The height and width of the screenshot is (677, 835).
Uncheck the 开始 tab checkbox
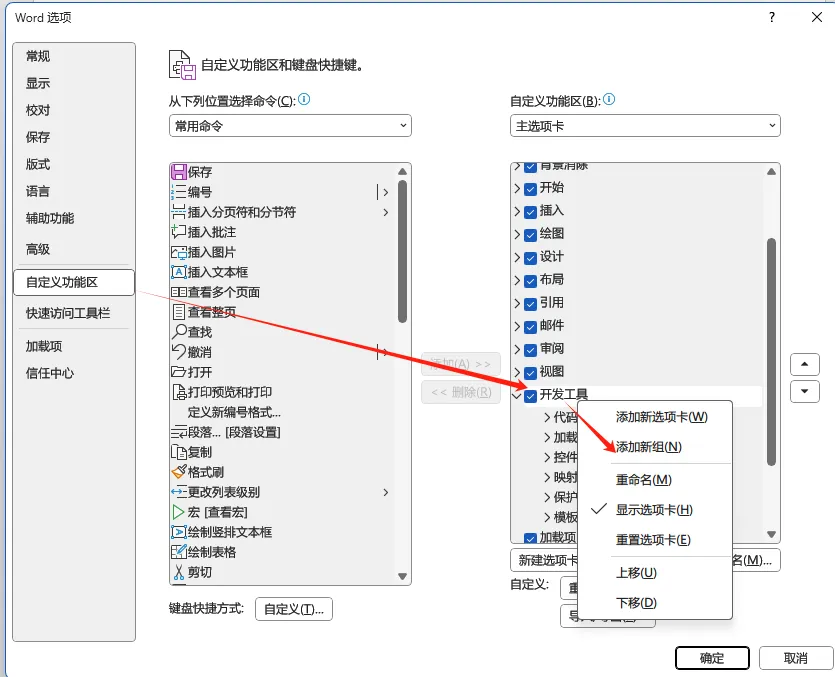[x=530, y=189]
